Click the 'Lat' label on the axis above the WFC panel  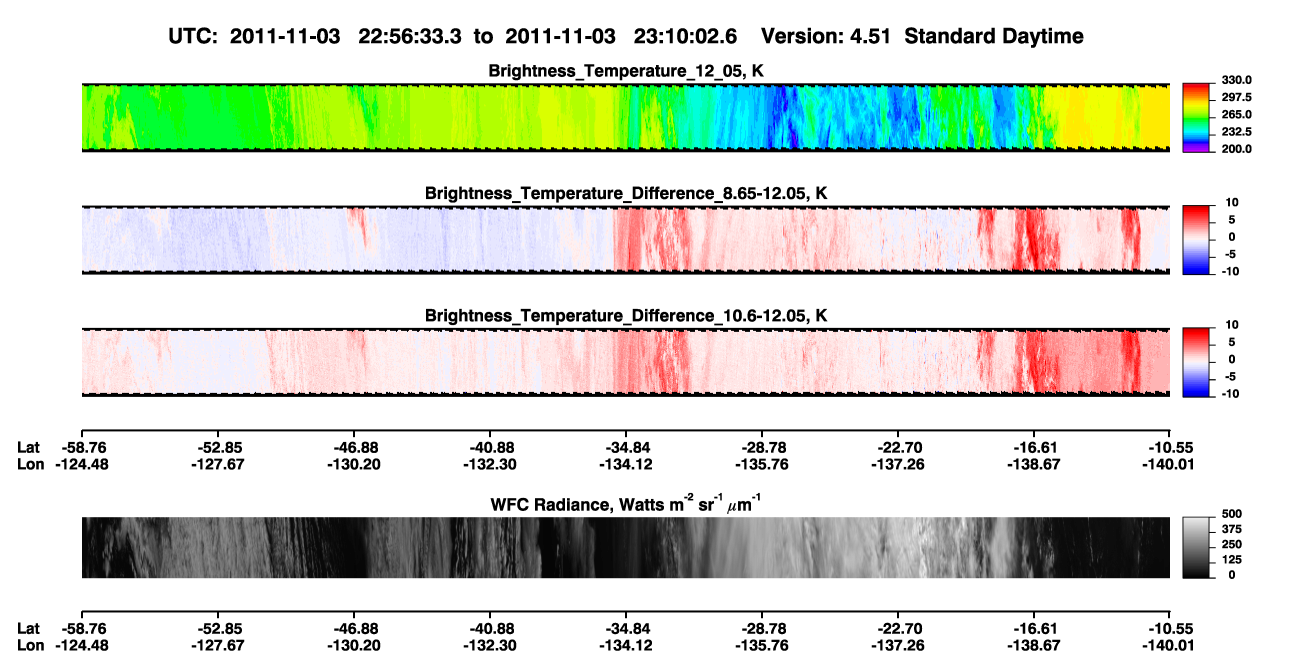29,448
